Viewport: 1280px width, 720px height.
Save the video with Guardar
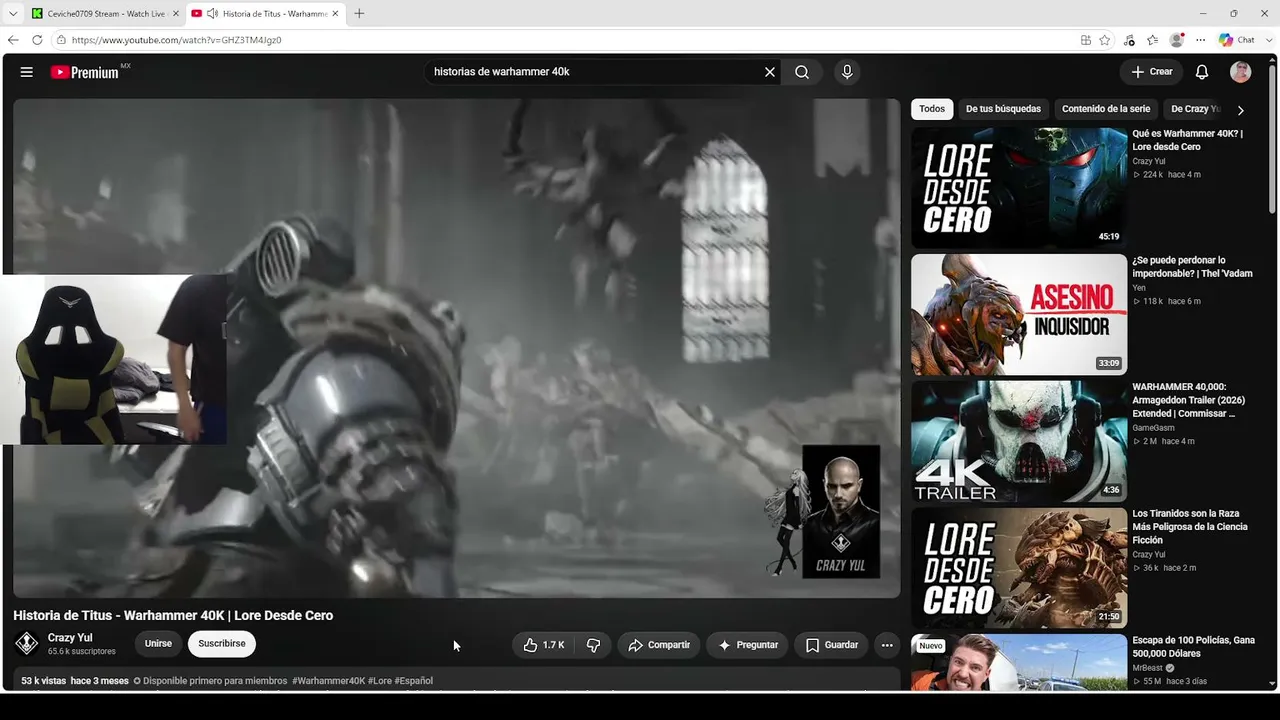pyautogui.click(x=832, y=645)
